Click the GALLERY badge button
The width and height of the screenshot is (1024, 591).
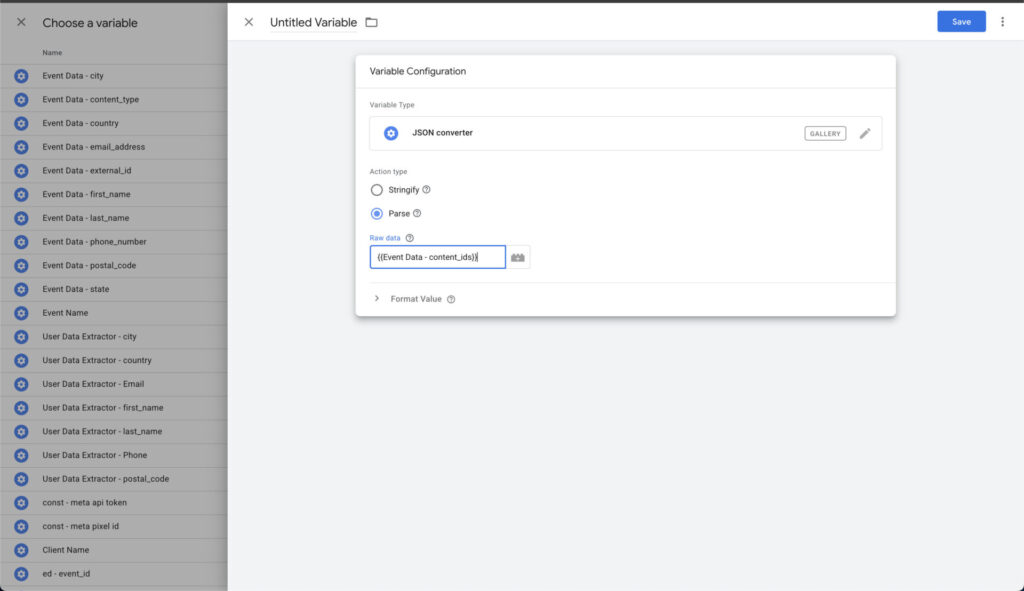pyautogui.click(x=825, y=133)
